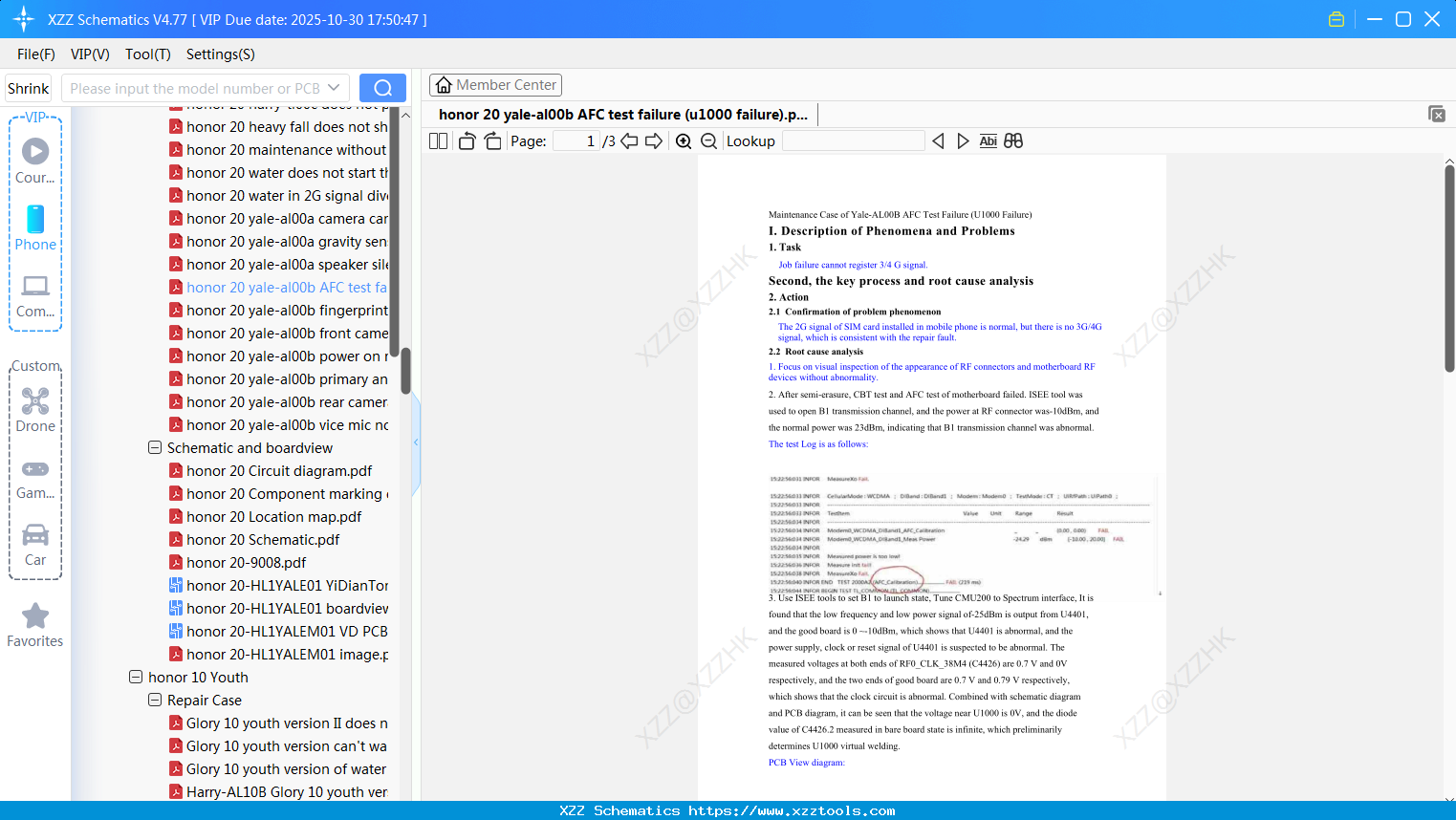
Task: Select the Phone category icon
Action: tap(35, 228)
